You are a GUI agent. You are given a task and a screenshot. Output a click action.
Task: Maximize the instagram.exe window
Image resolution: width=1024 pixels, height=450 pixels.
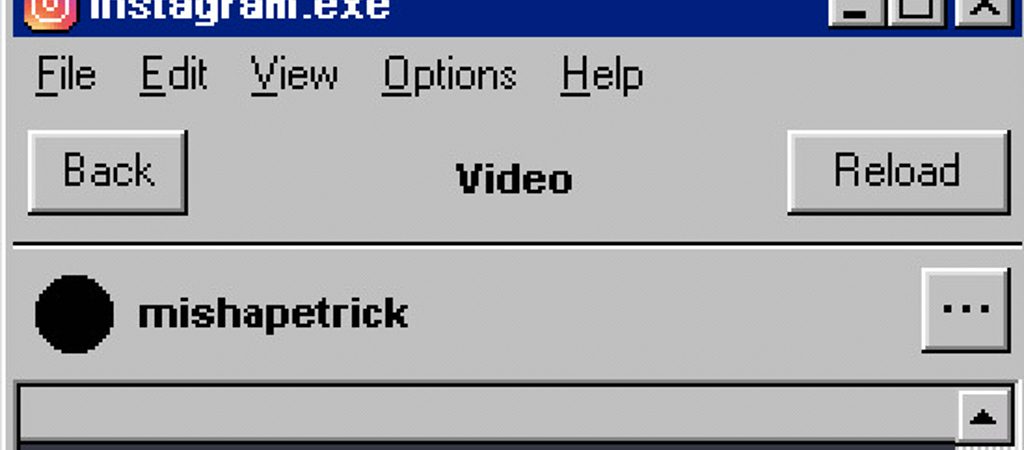tap(916, 12)
